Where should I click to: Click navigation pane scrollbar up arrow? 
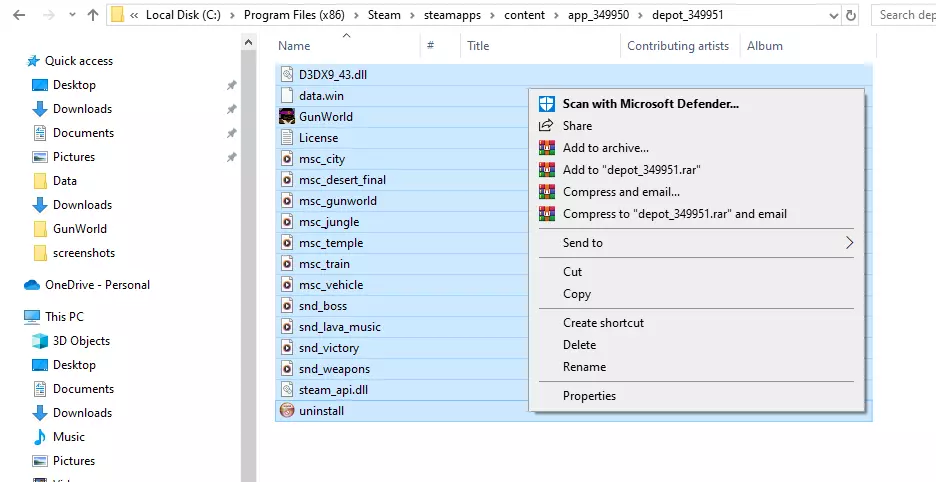(x=248, y=42)
